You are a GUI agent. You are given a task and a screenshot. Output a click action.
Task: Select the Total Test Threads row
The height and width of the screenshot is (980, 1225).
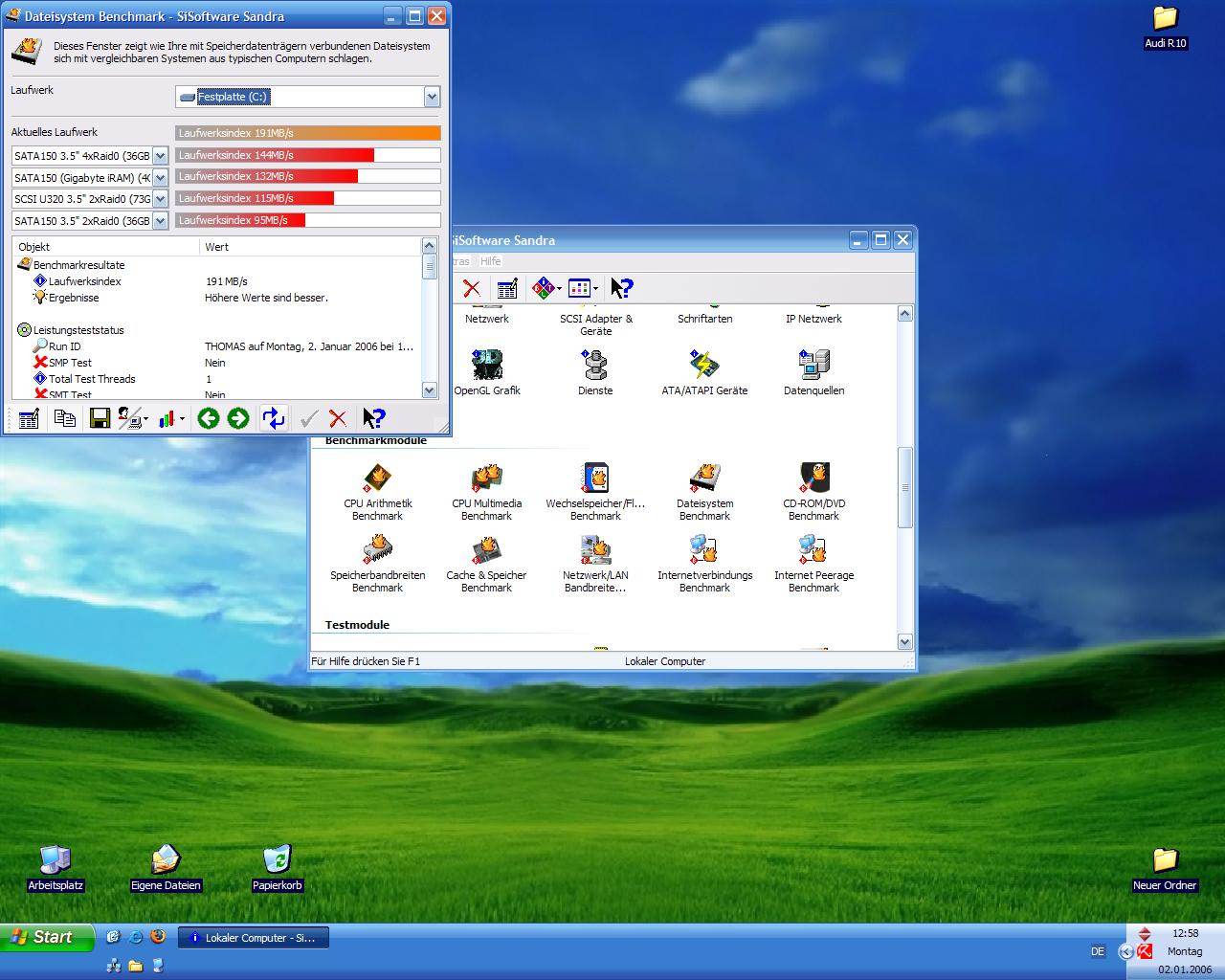[216, 379]
